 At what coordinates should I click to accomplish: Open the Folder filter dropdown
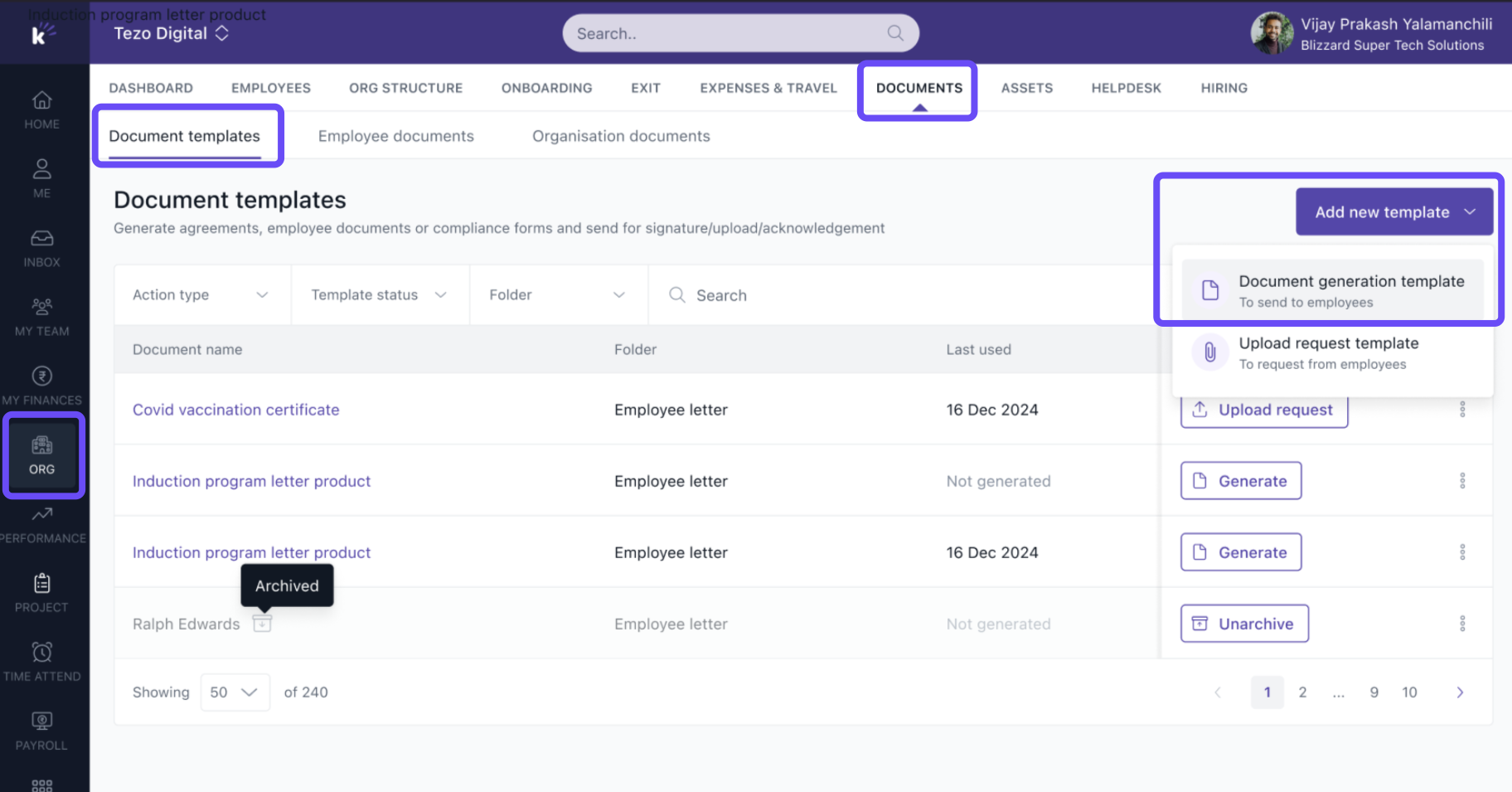(557, 295)
